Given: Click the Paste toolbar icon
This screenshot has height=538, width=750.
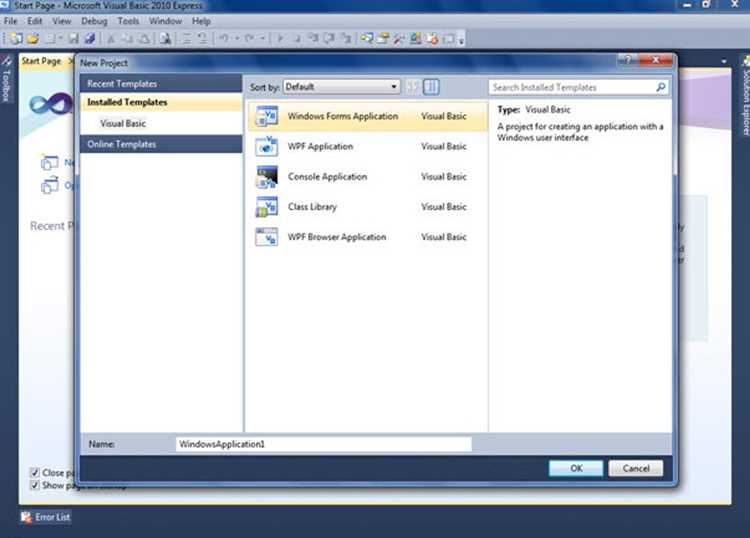Looking at the screenshot, I should (145, 39).
